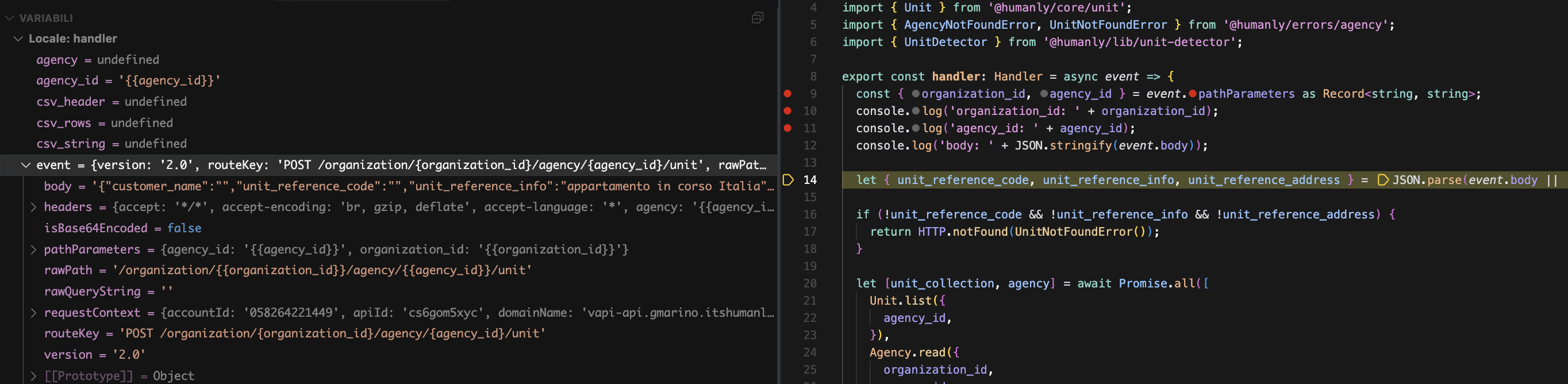This screenshot has width=1568, height=384.
Task: Collapse the VARIABILI section
Action: click(9, 18)
